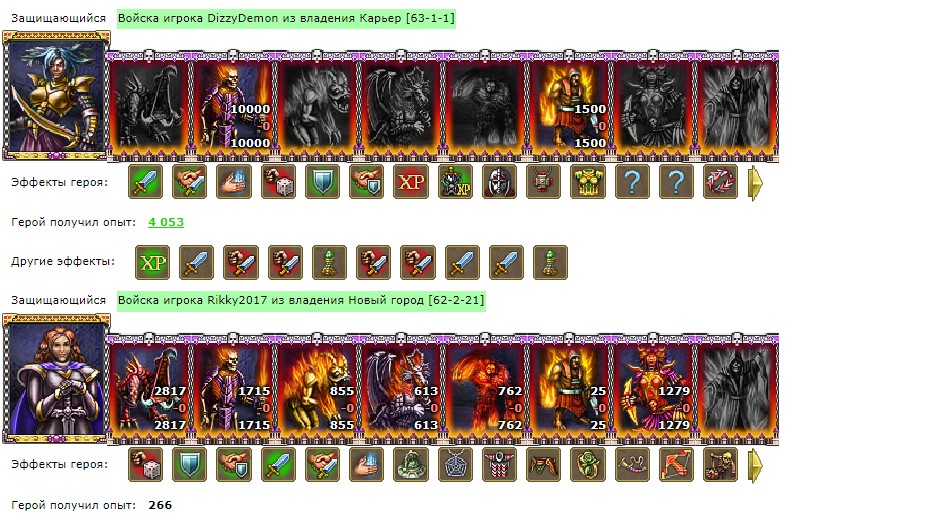Select DizzyDemon's blue-haired hero portrait
Screen dimensions: 949x521
pos(56,96)
